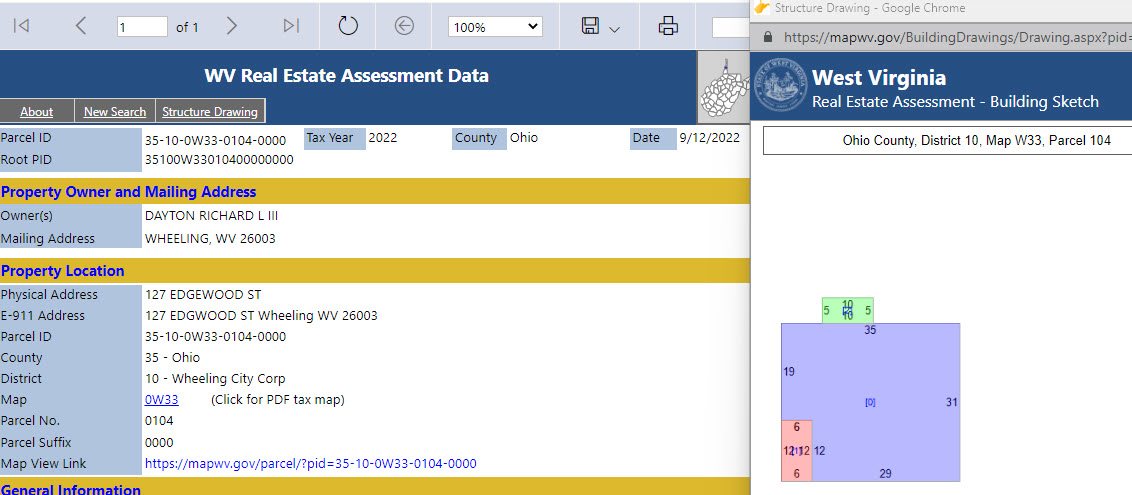Select the New Search tab
1132x495 pixels.
click(114, 112)
